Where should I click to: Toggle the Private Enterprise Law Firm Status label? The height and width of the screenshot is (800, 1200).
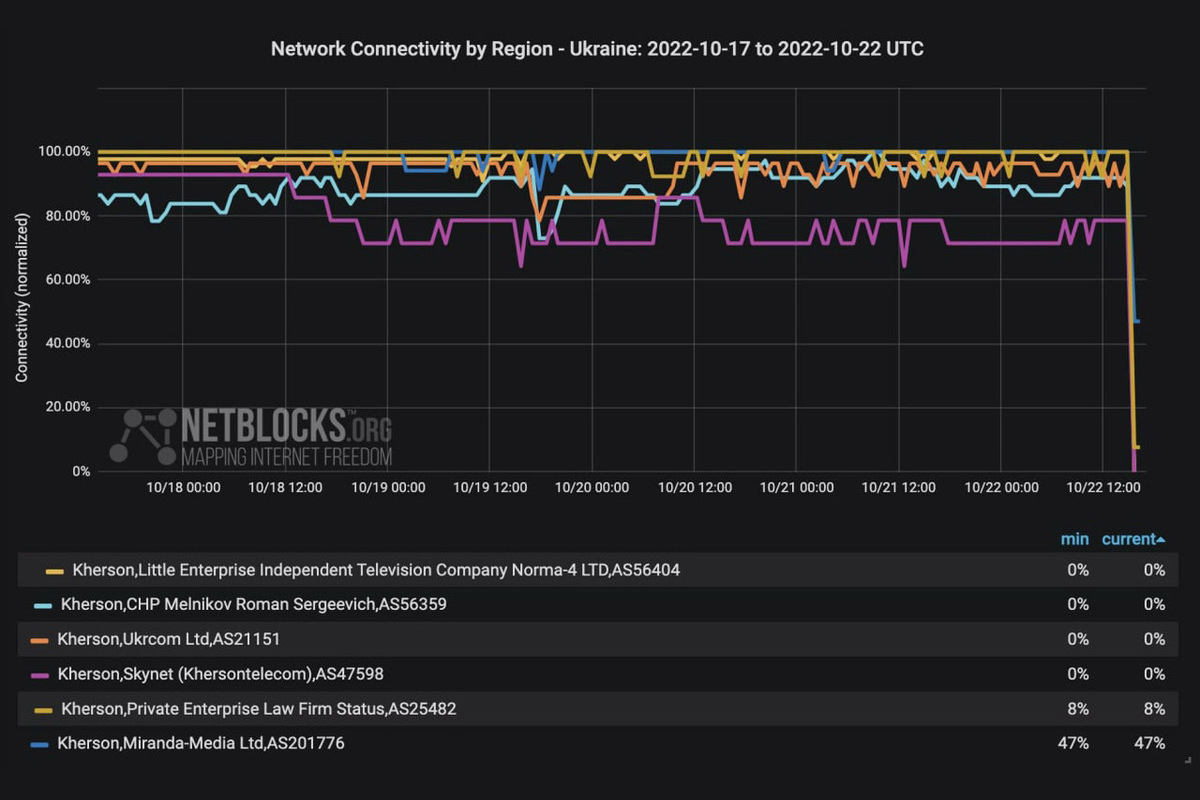[x=260, y=710]
